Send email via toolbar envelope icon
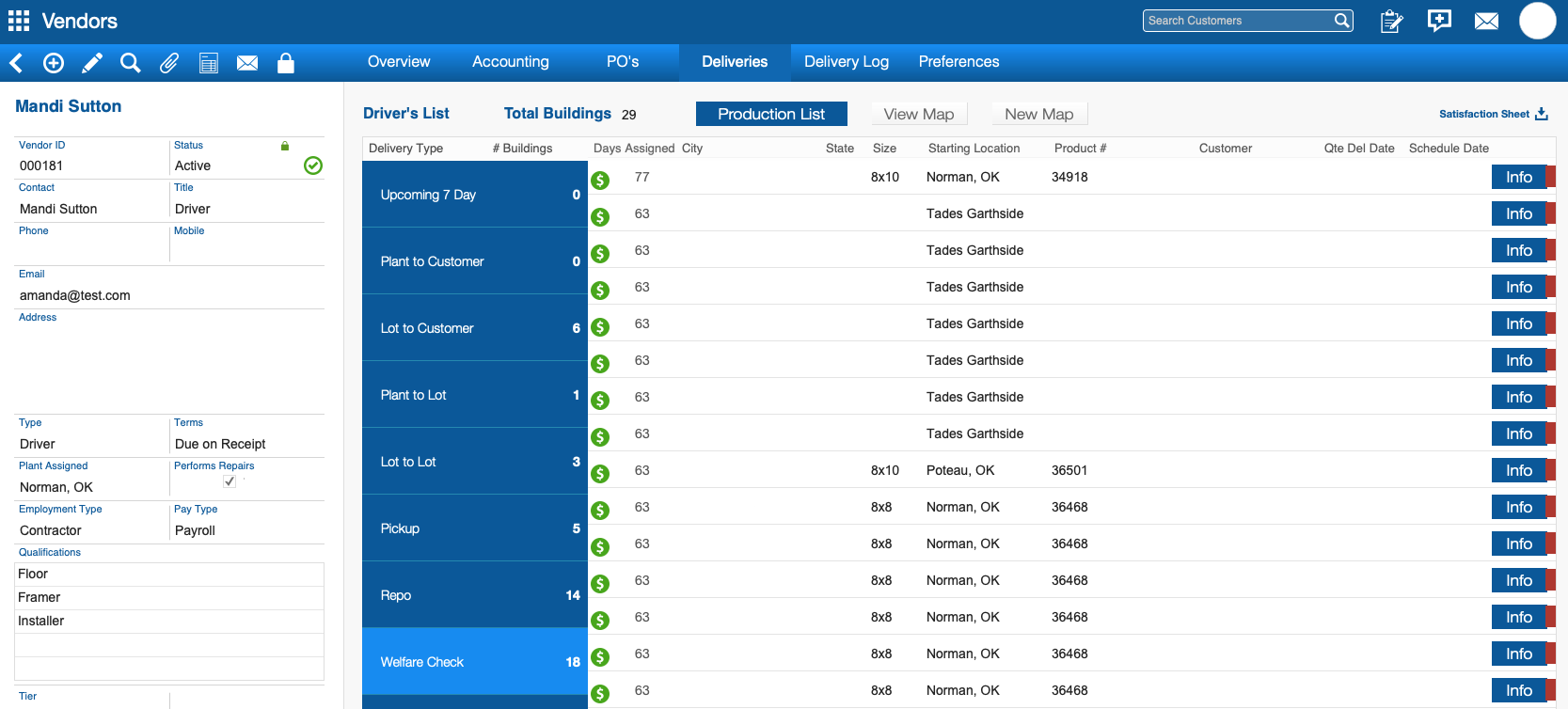 (247, 63)
